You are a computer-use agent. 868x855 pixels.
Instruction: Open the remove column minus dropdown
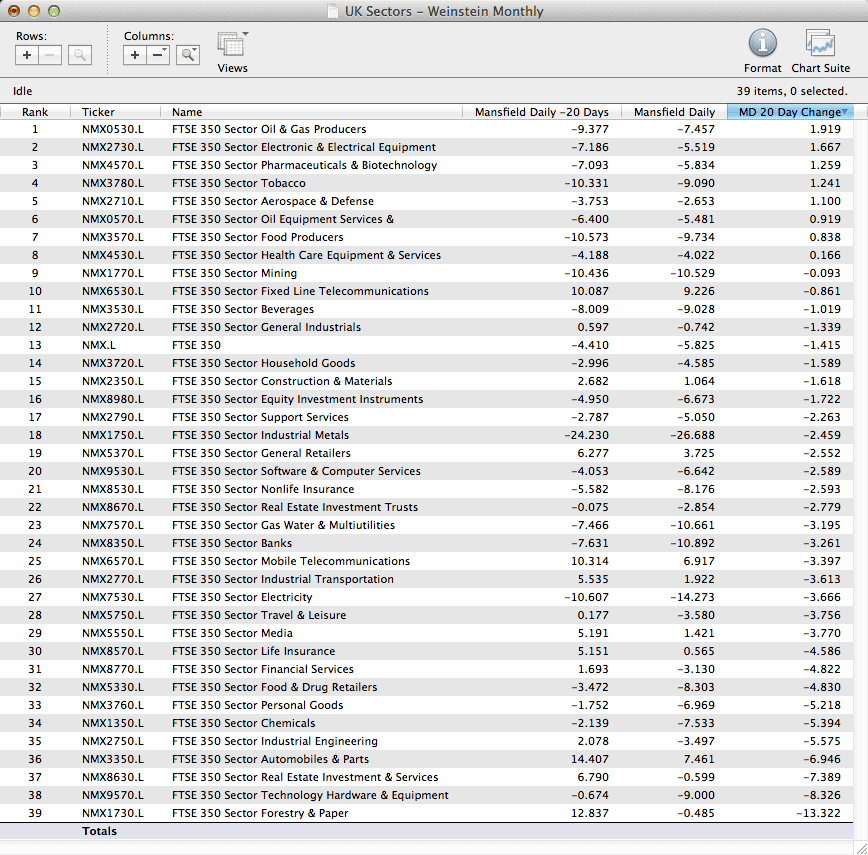coord(159,55)
